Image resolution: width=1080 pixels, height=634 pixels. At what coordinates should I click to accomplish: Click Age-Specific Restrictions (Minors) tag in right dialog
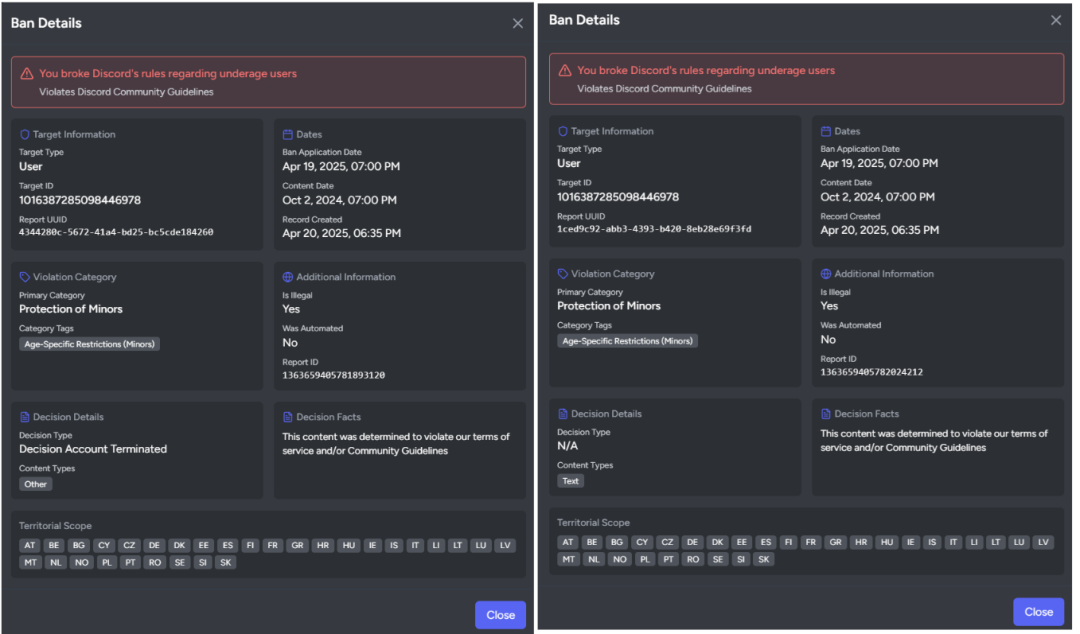click(627, 341)
